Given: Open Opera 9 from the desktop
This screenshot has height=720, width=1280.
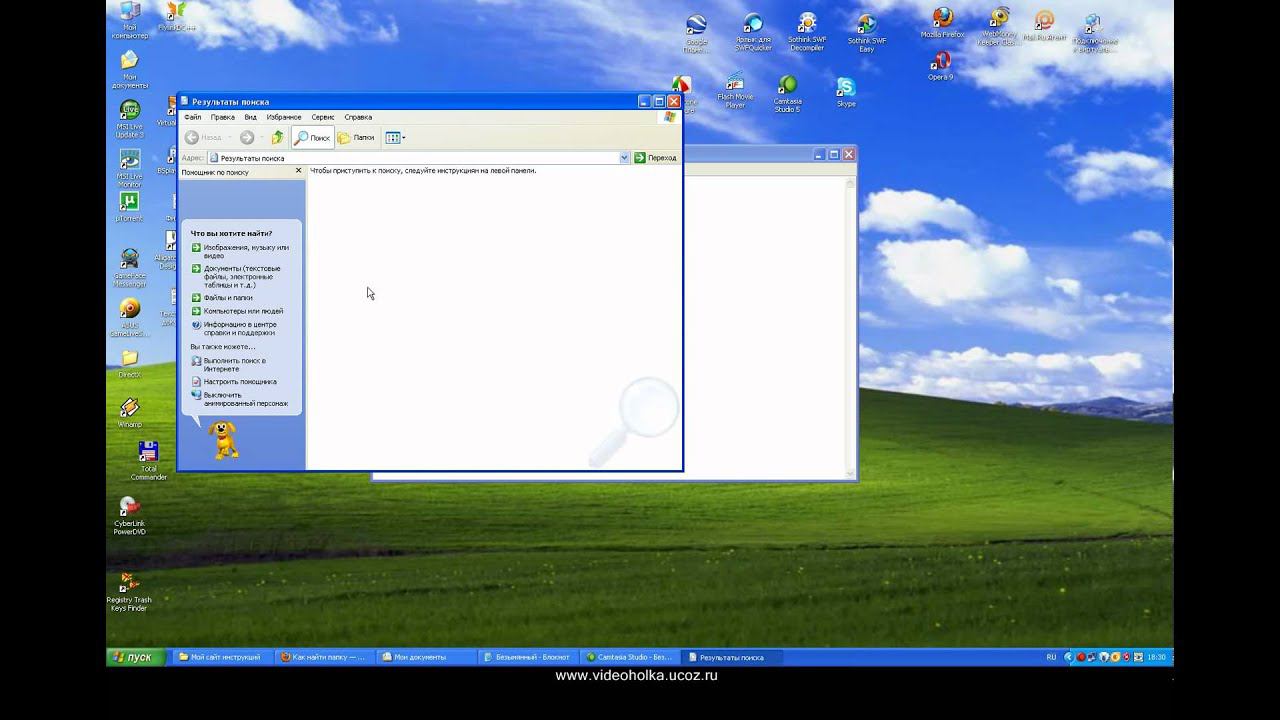Looking at the screenshot, I should (940, 65).
